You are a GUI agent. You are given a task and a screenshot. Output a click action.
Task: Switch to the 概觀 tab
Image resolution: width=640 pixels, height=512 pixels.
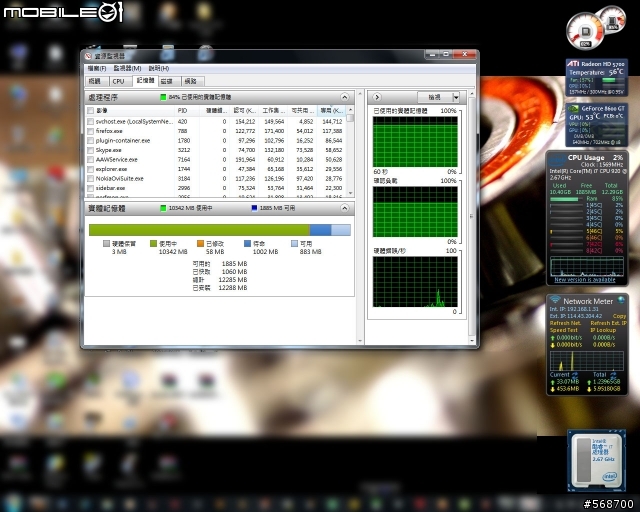97,81
